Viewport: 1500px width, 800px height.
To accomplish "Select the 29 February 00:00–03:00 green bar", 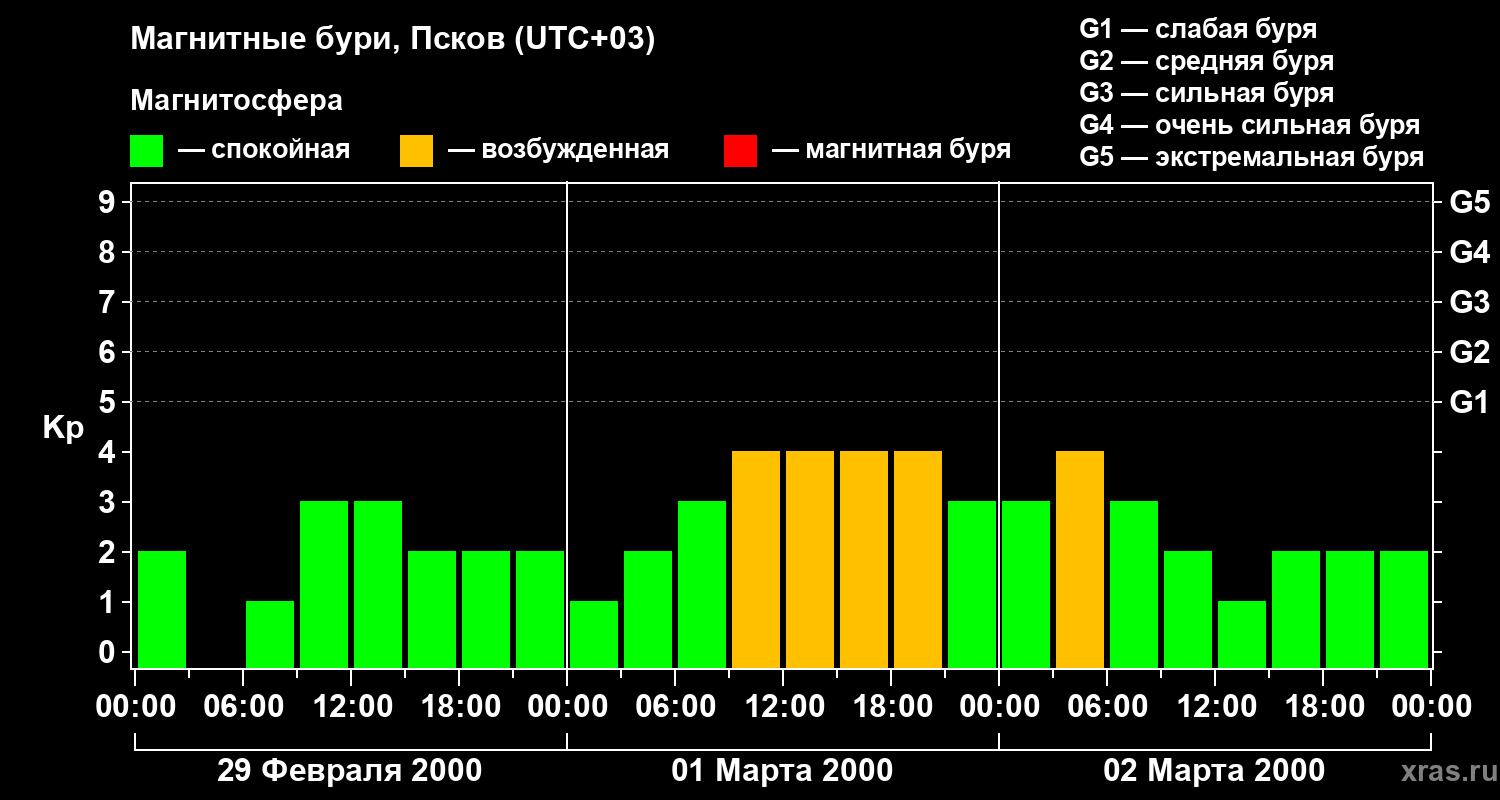I will pos(162,609).
